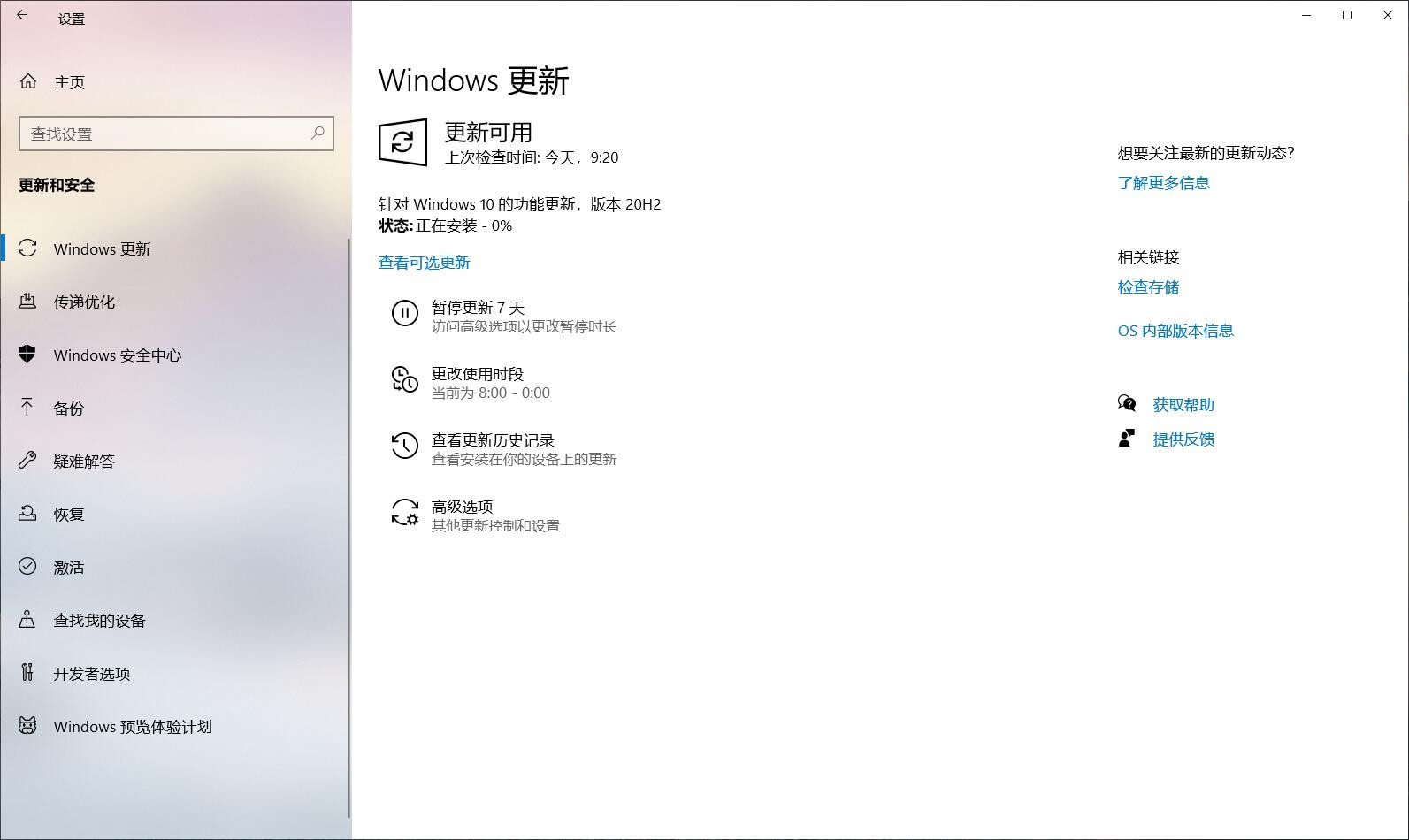Click the 想要关注最新的更新动态? text
Screen dimensions: 1409x840
(x=1206, y=153)
